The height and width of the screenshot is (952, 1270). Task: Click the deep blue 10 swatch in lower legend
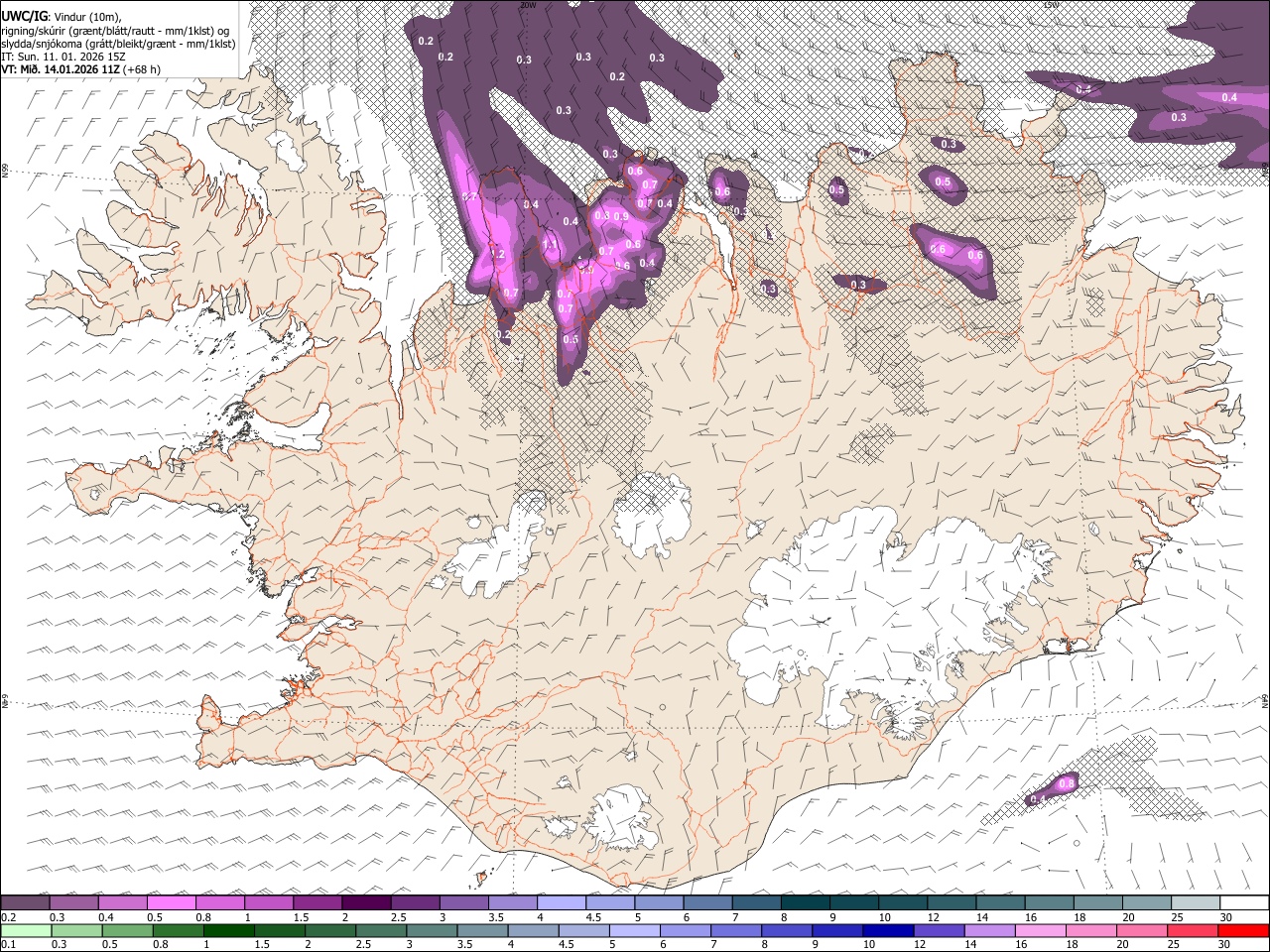coord(888,930)
